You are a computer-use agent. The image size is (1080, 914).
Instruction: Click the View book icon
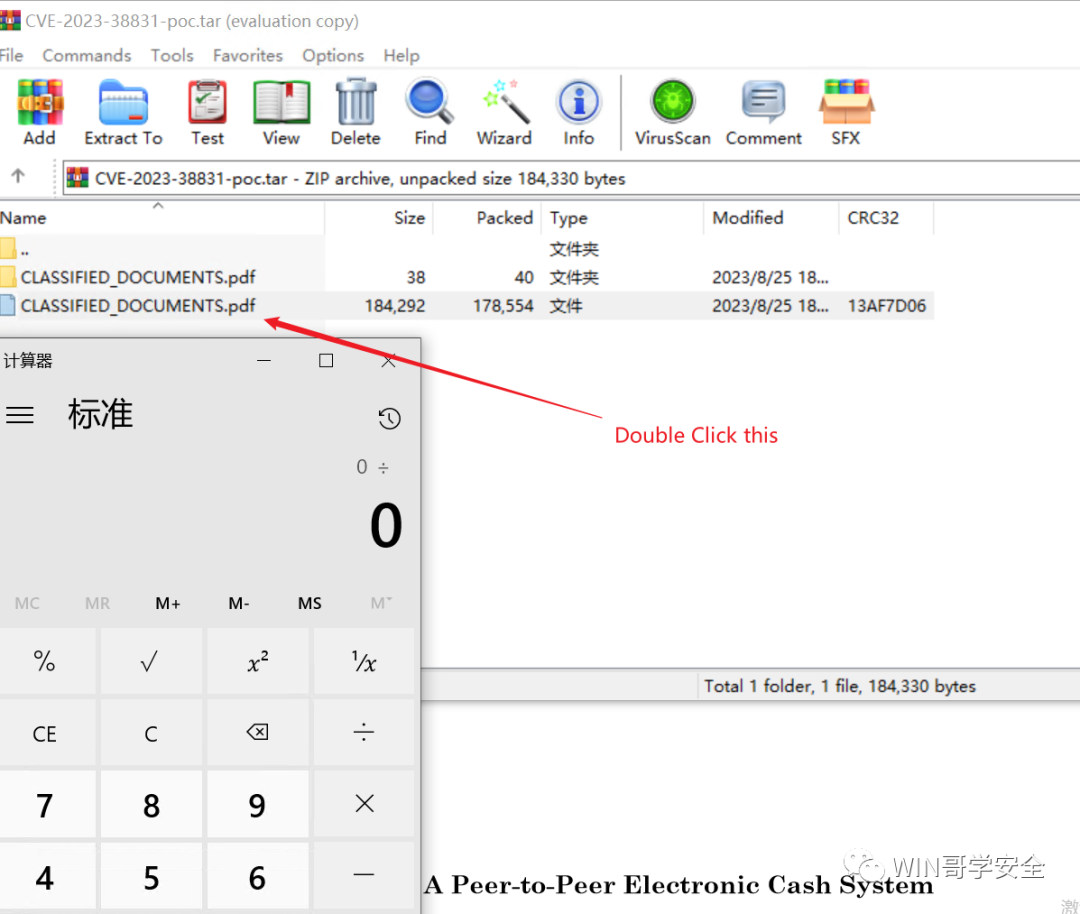point(281,112)
